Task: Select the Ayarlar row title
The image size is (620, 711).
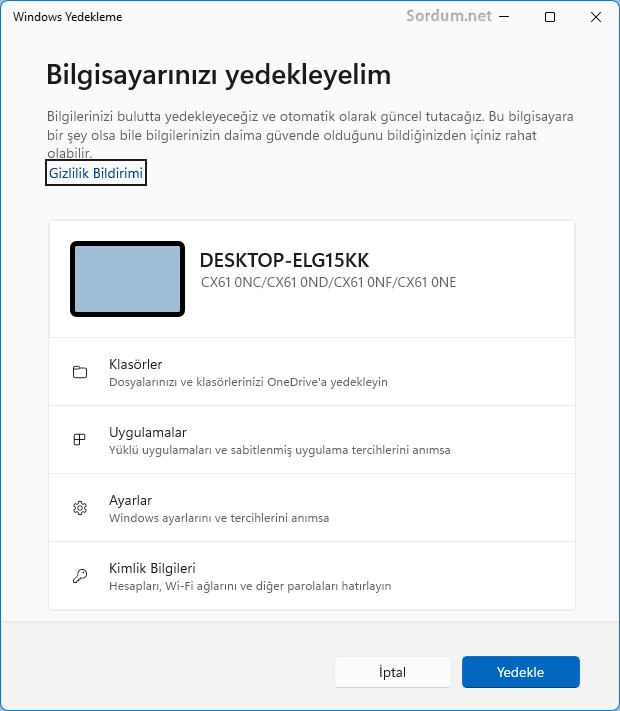Action: (x=130, y=500)
